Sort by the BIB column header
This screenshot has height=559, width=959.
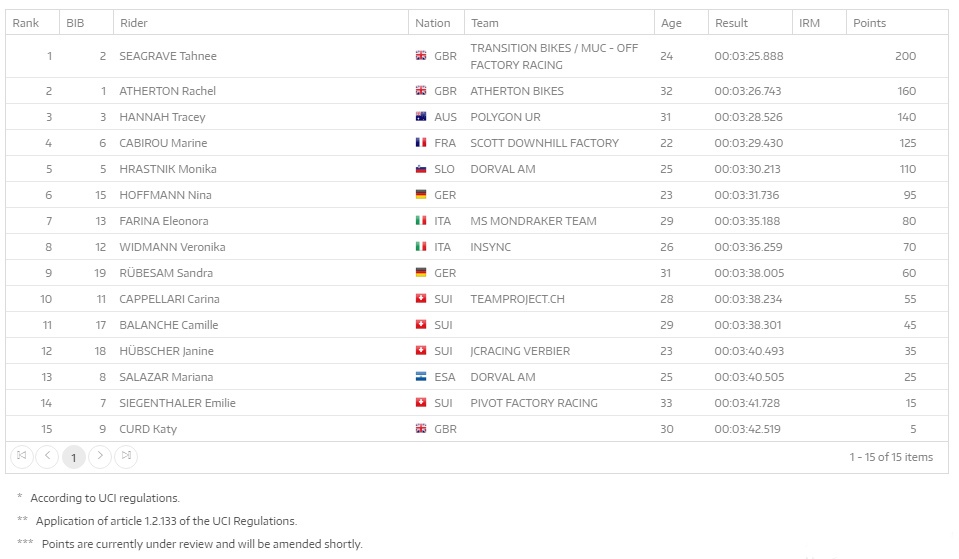(75, 23)
